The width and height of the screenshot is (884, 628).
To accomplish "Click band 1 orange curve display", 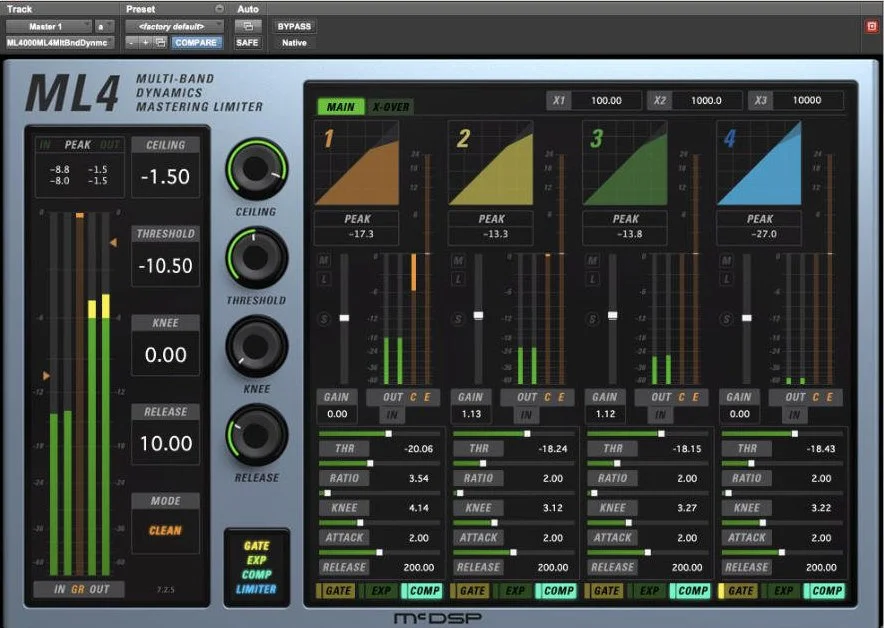I will pos(356,163).
